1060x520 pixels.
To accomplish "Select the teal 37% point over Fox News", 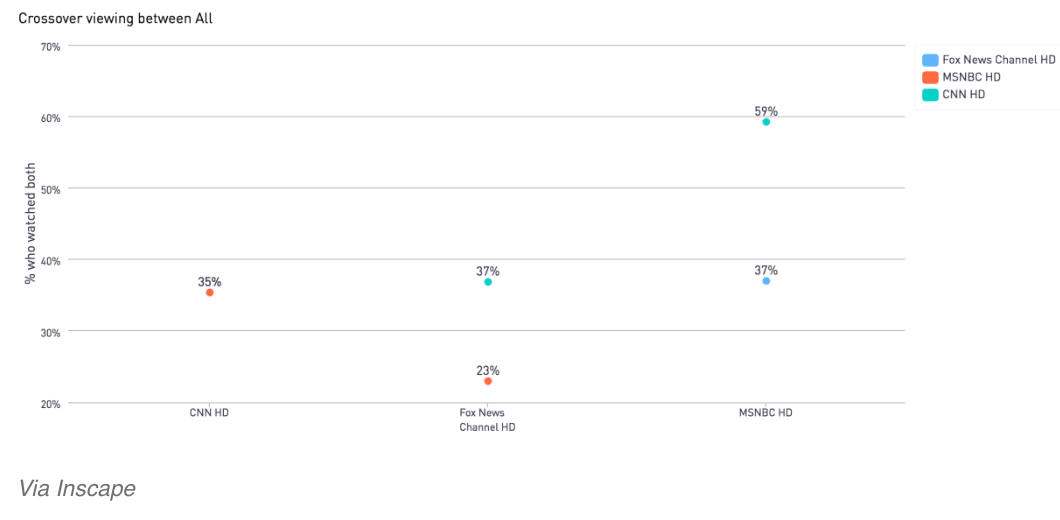I will pos(488,282).
